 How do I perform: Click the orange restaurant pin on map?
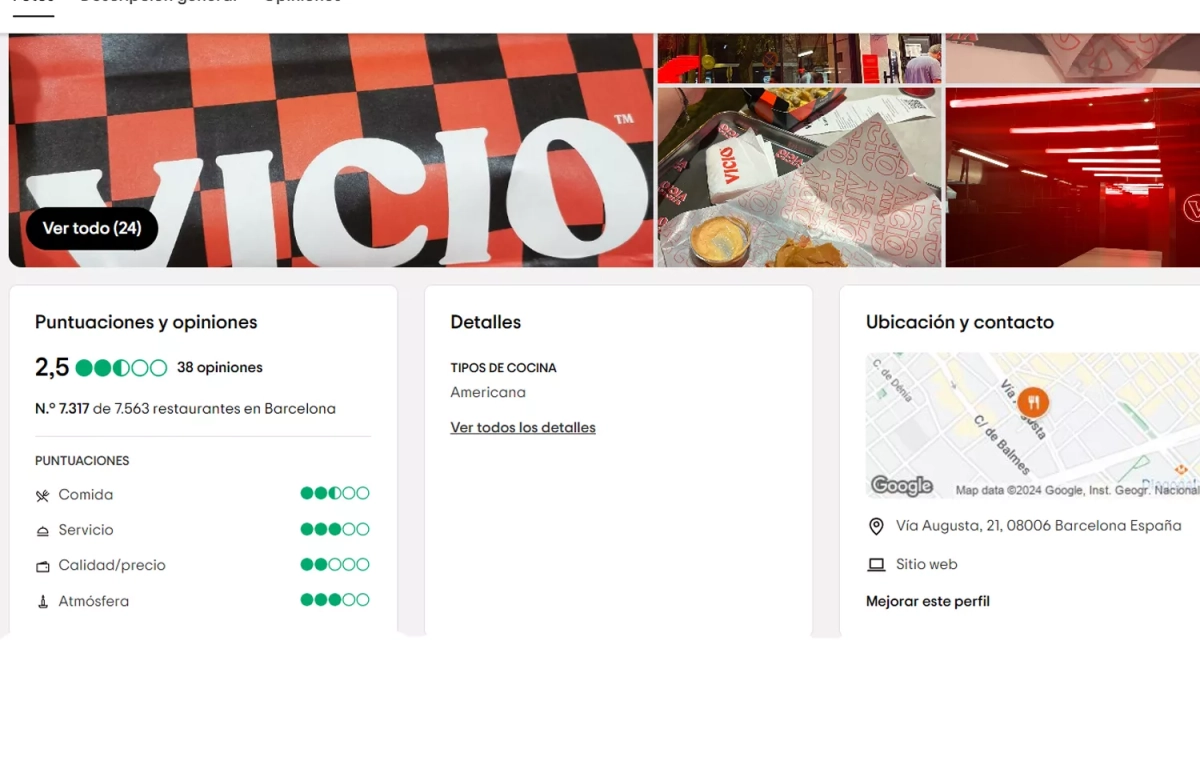point(1033,404)
